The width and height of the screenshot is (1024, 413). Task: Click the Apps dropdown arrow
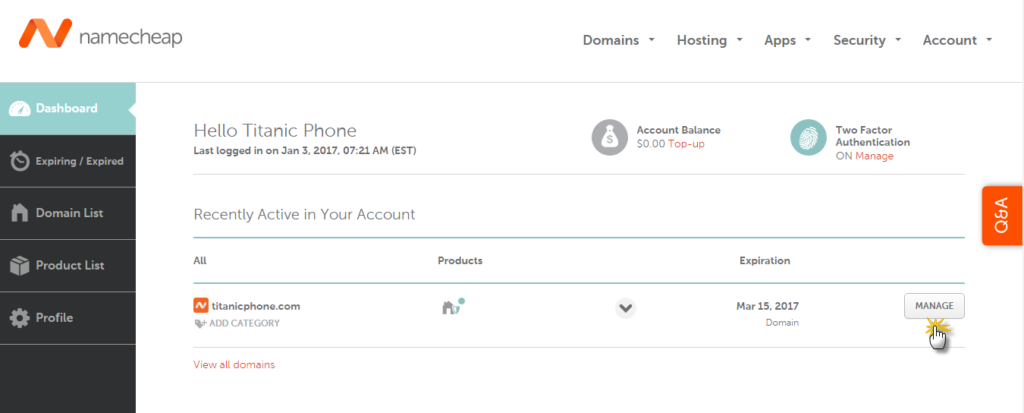pos(808,40)
